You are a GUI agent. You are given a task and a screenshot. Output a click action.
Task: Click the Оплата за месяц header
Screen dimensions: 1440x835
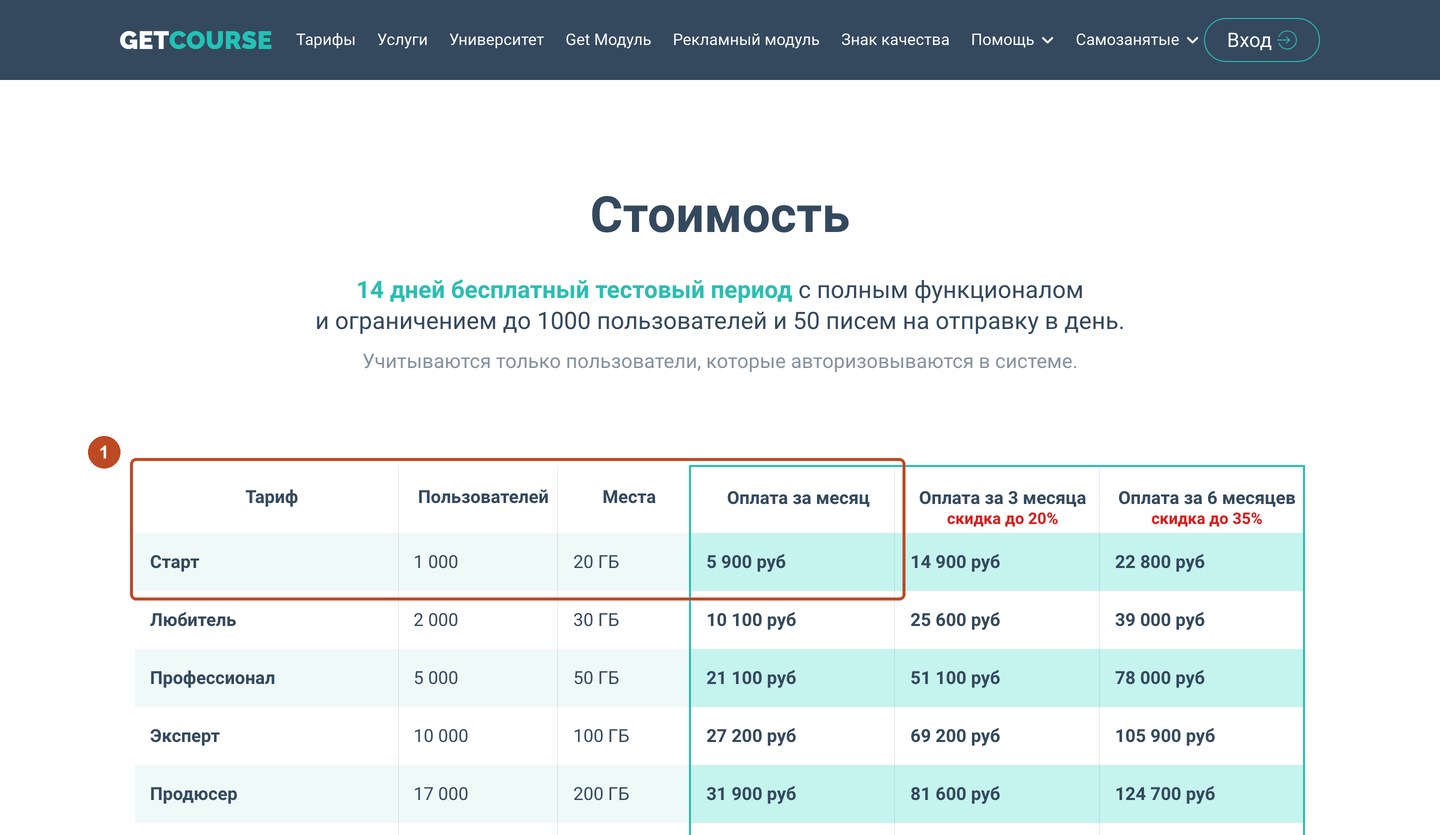pos(798,498)
